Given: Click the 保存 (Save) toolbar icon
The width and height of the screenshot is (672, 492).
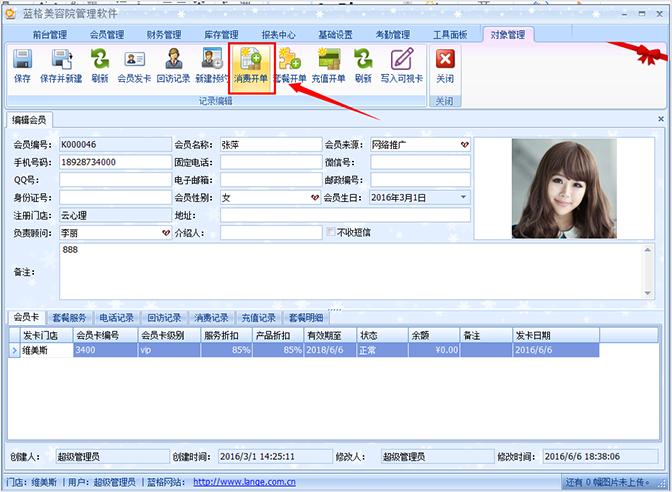Looking at the screenshot, I should [x=22, y=66].
